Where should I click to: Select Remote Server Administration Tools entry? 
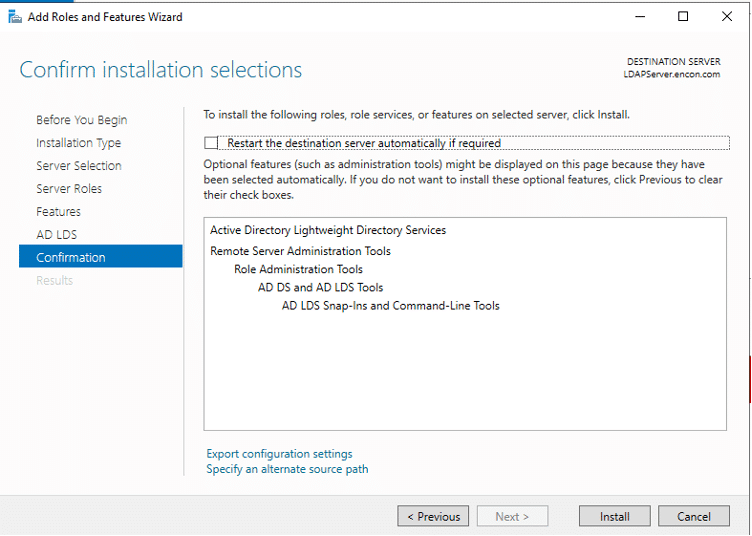pyautogui.click(x=300, y=251)
